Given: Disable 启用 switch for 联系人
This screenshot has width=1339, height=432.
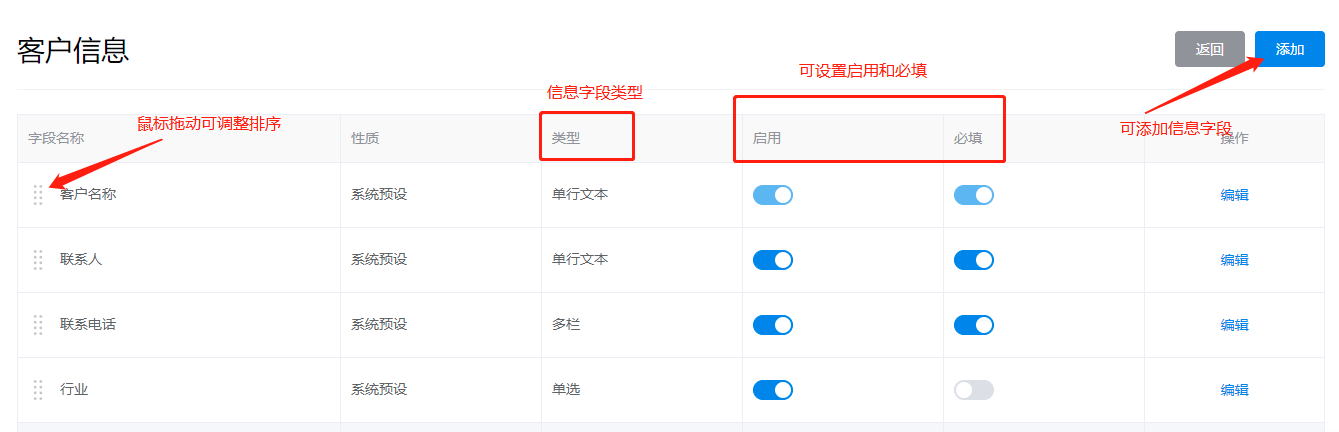Looking at the screenshot, I should coord(772,260).
